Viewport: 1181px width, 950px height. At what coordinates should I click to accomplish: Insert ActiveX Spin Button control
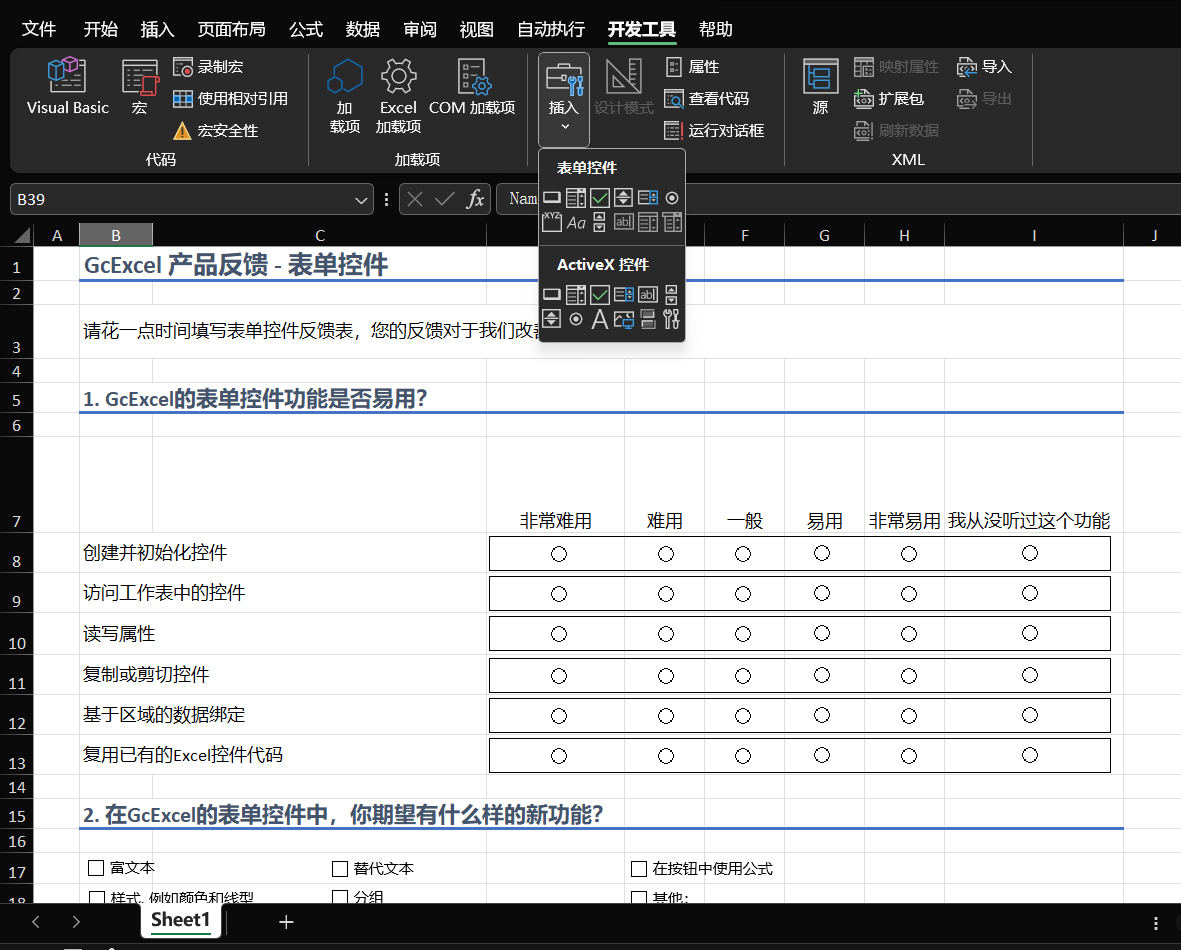[551, 319]
